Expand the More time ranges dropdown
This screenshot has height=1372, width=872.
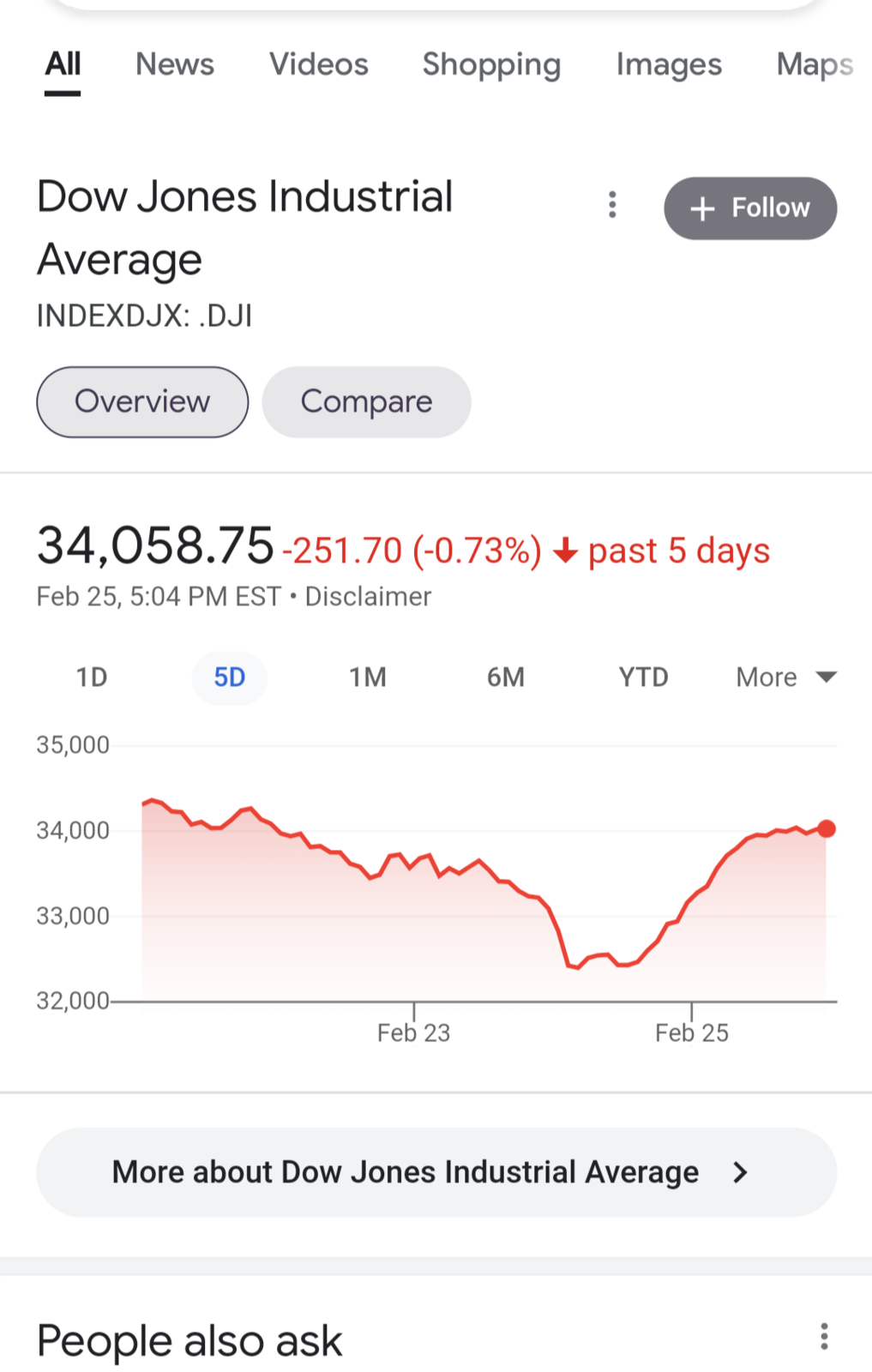[x=786, y=677]
